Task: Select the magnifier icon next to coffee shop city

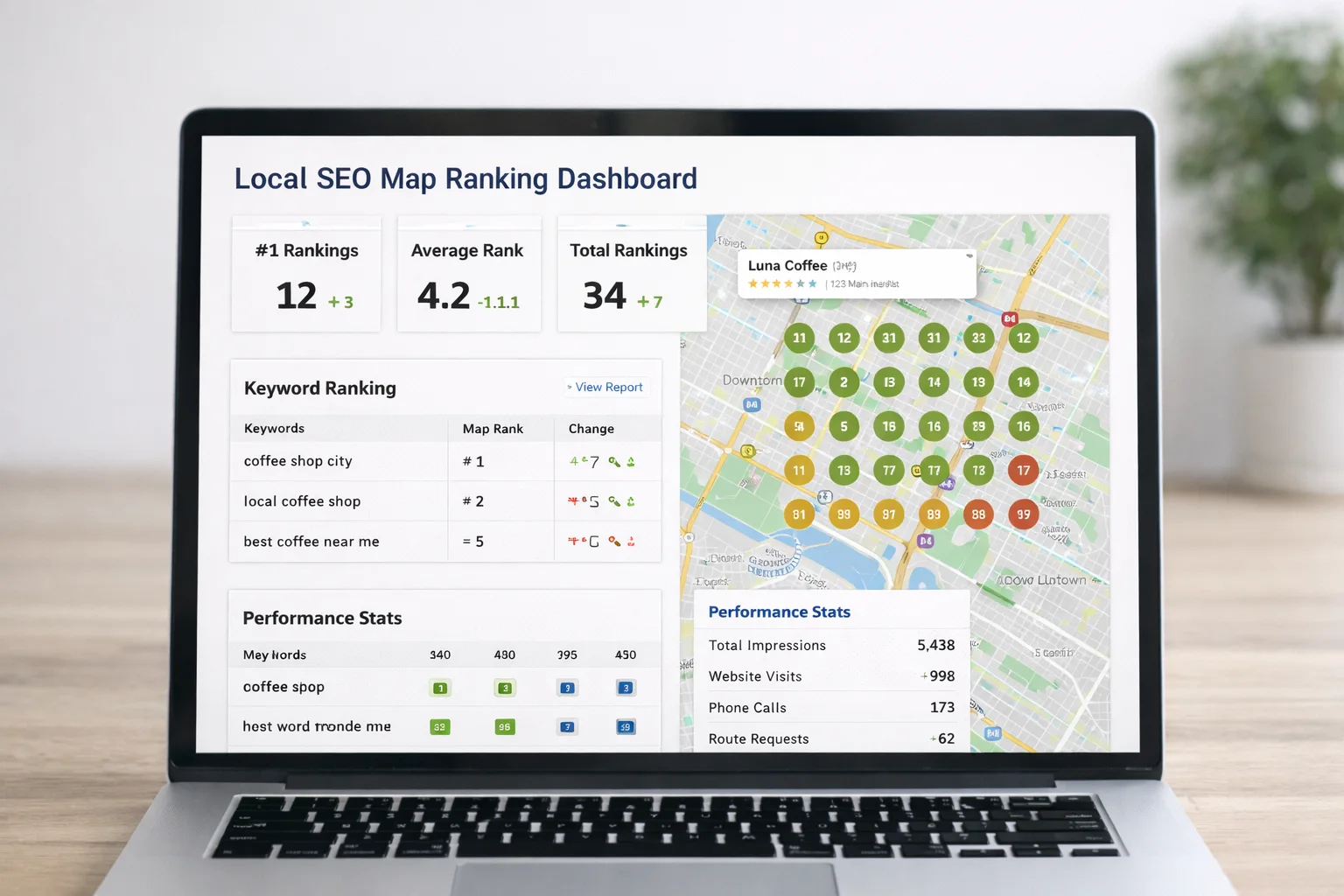Action: tap(612, 461)
